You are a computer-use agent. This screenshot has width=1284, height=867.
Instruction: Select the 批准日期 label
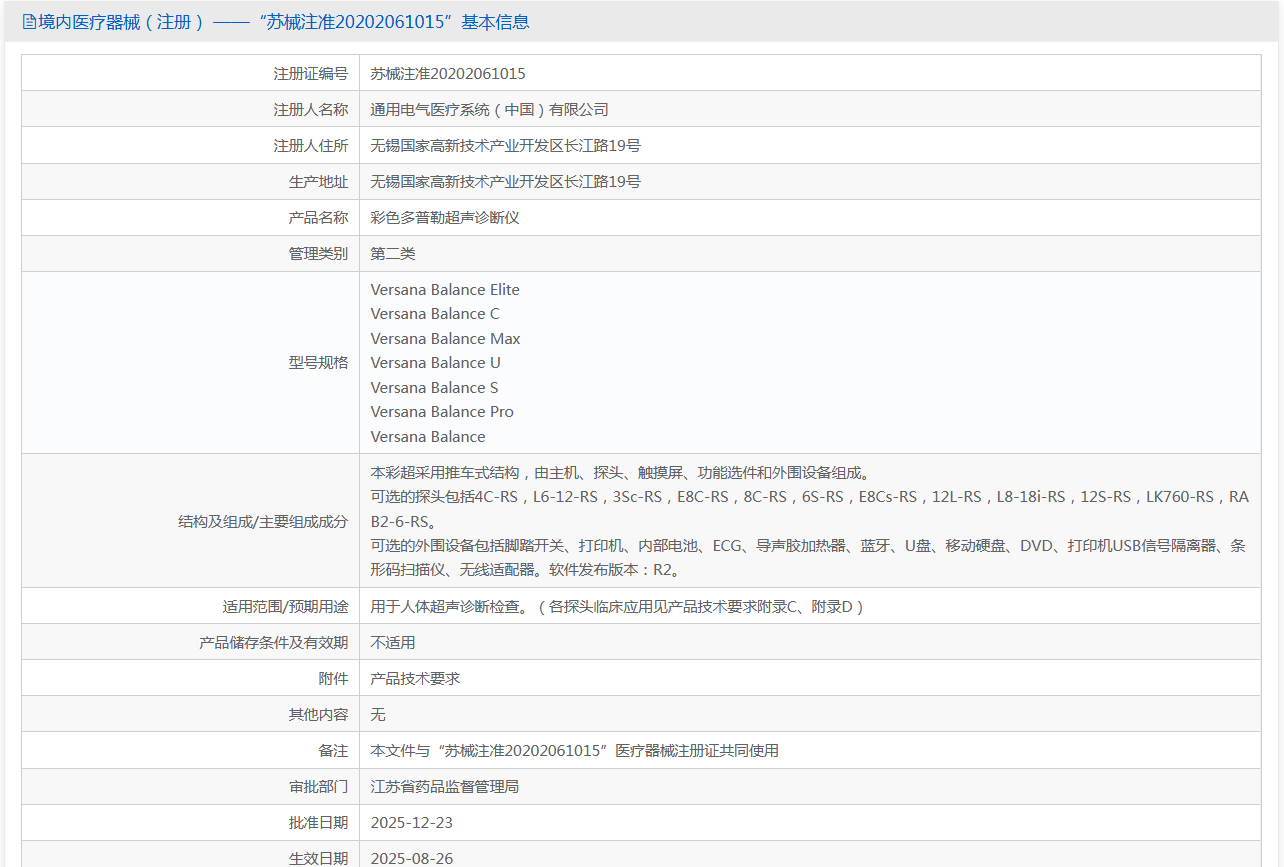click(318, 822)
